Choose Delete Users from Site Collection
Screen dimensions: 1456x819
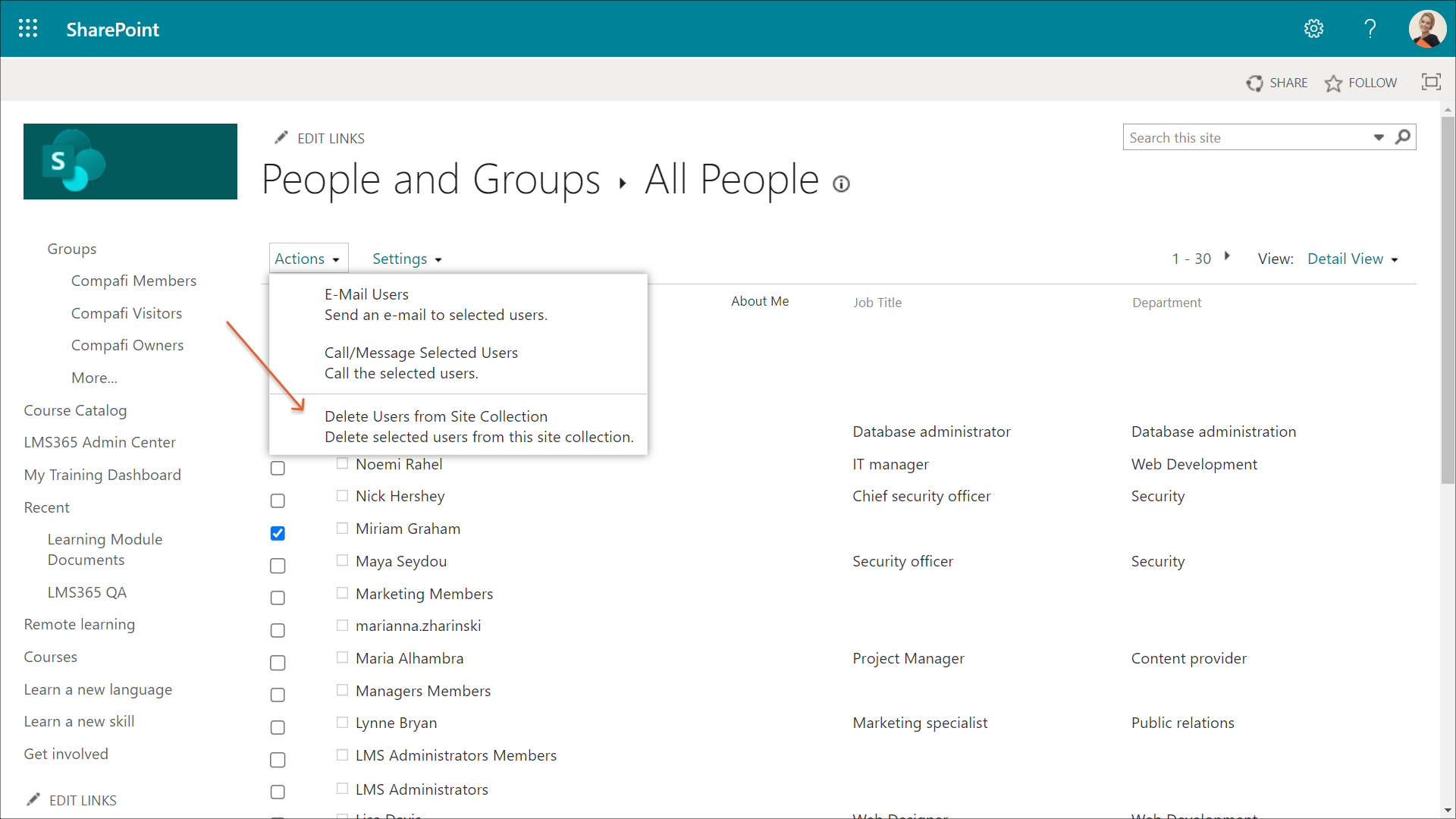(x=436, y=416)
